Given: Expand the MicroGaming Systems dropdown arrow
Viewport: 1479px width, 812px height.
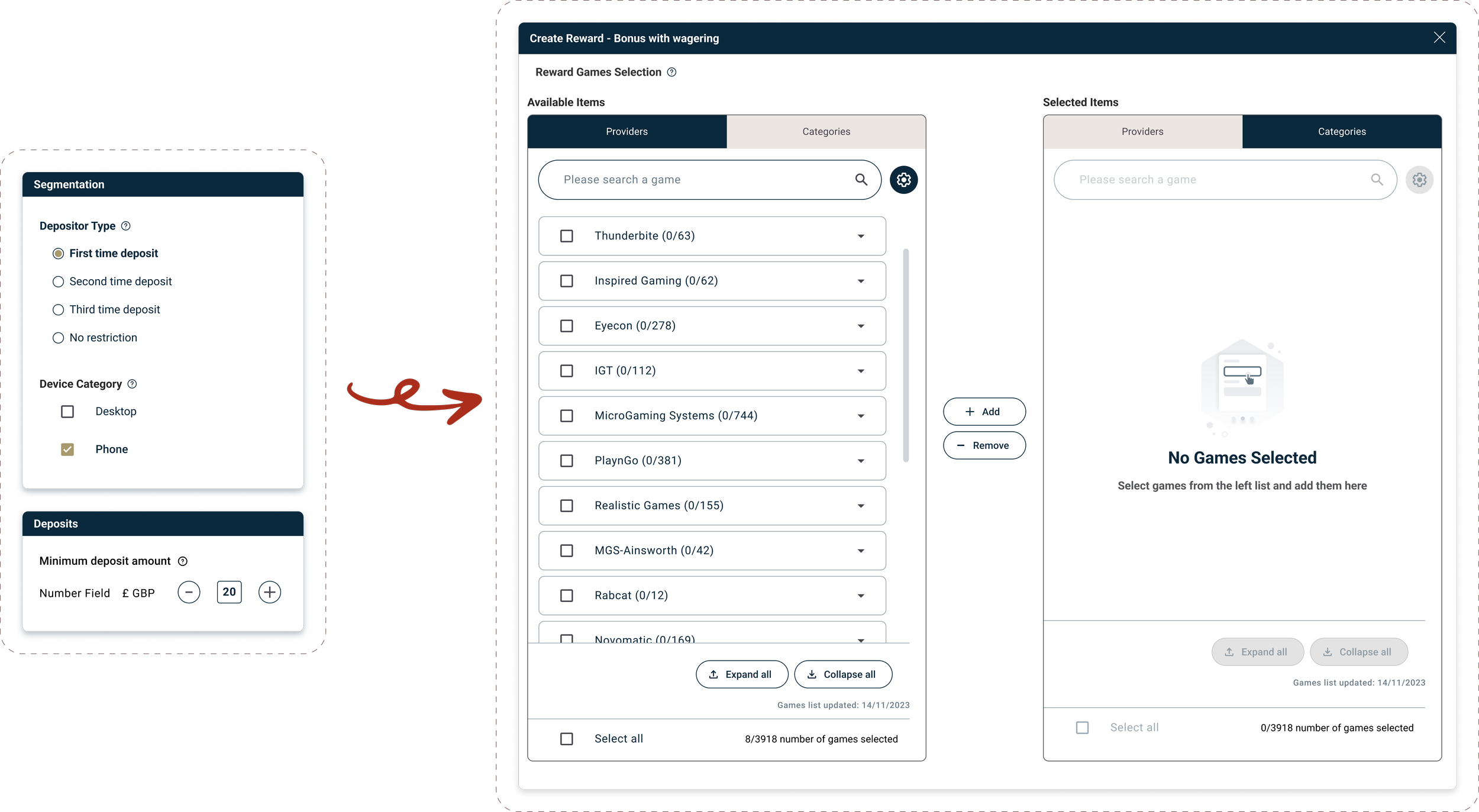Looking at the screenshot, I should 861,416.
